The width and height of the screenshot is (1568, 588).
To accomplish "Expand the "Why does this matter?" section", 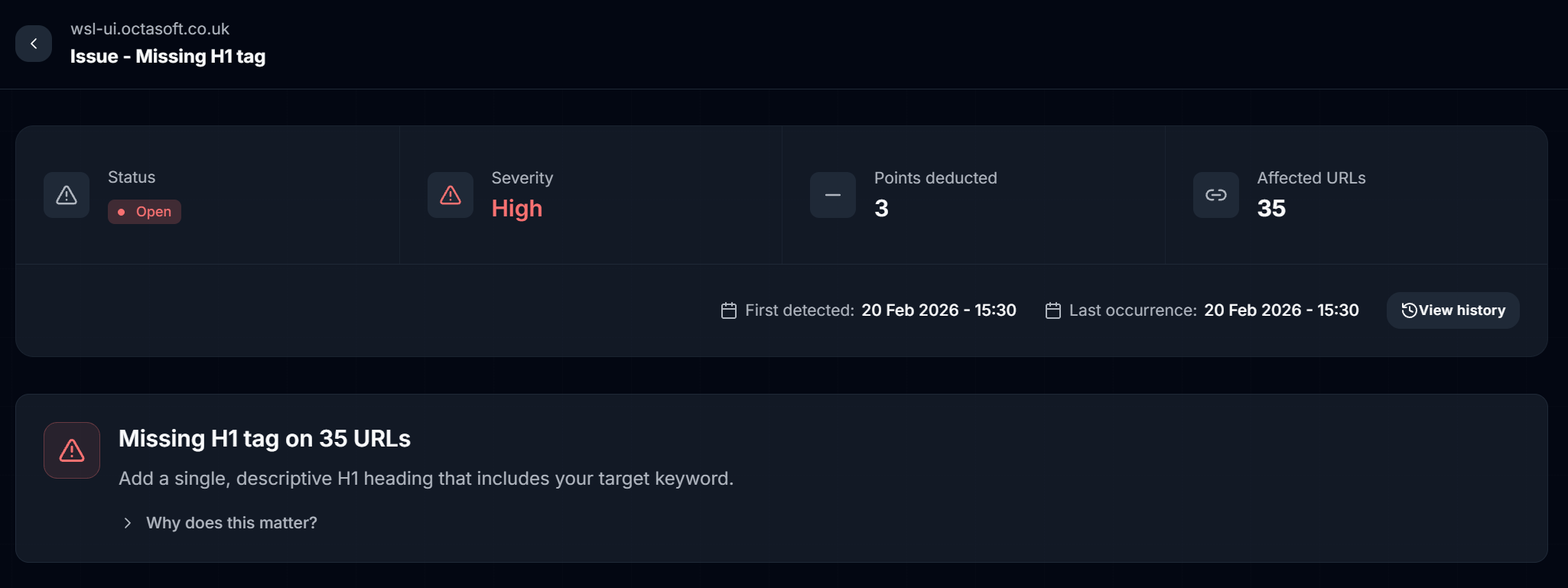I will click(231, 523).
